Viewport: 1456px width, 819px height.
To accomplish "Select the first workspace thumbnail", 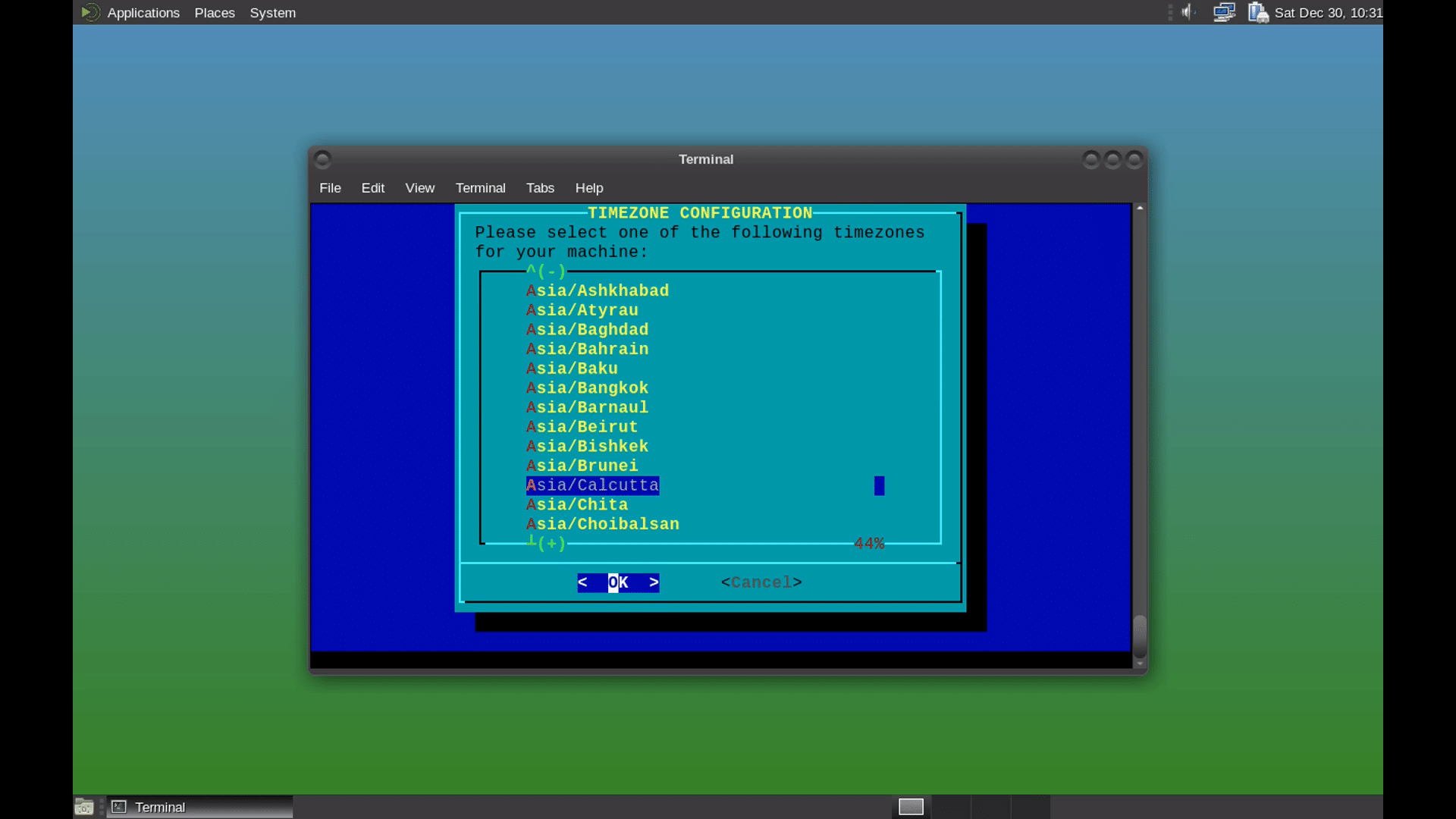I will pyautogui.click(x=911, y=807).
